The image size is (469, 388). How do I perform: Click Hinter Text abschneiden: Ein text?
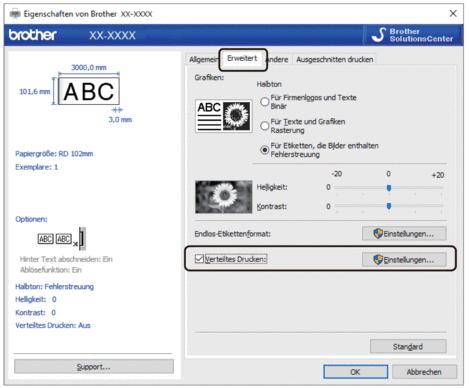66,259
